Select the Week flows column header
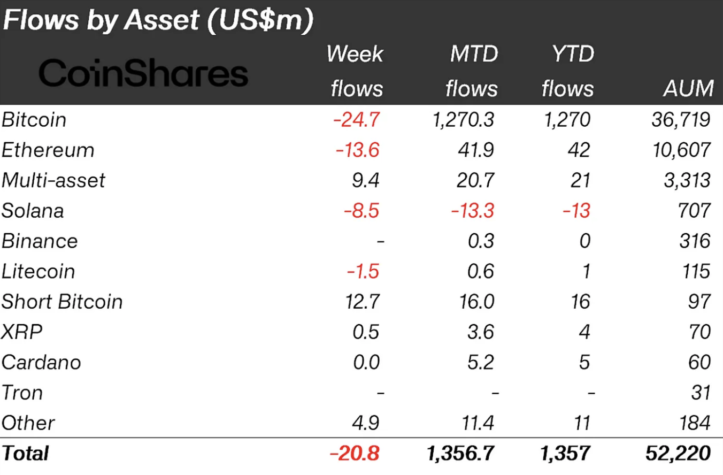 [x=356, y=71]
